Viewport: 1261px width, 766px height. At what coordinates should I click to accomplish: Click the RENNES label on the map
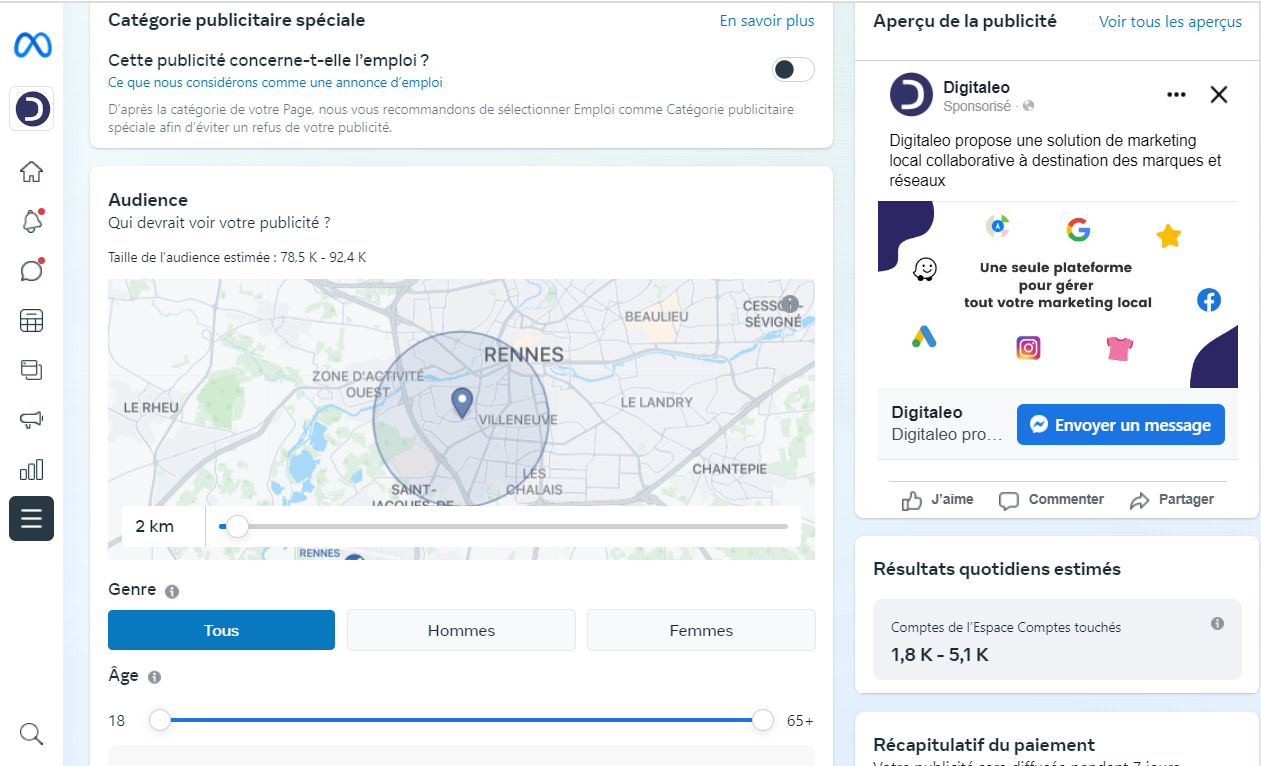tap(523, 354)
